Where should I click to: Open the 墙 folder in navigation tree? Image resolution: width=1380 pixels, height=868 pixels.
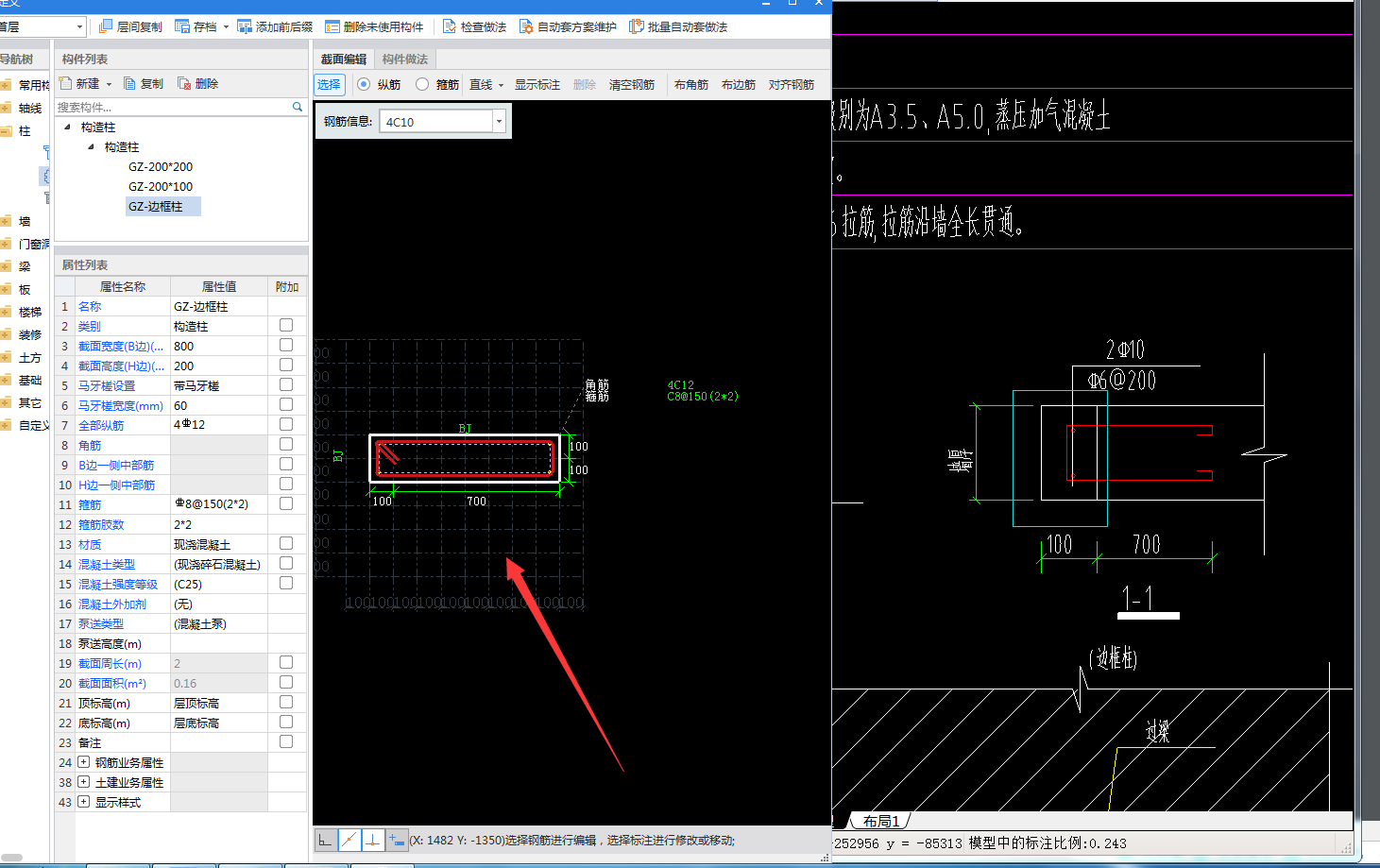click(6, 221)
